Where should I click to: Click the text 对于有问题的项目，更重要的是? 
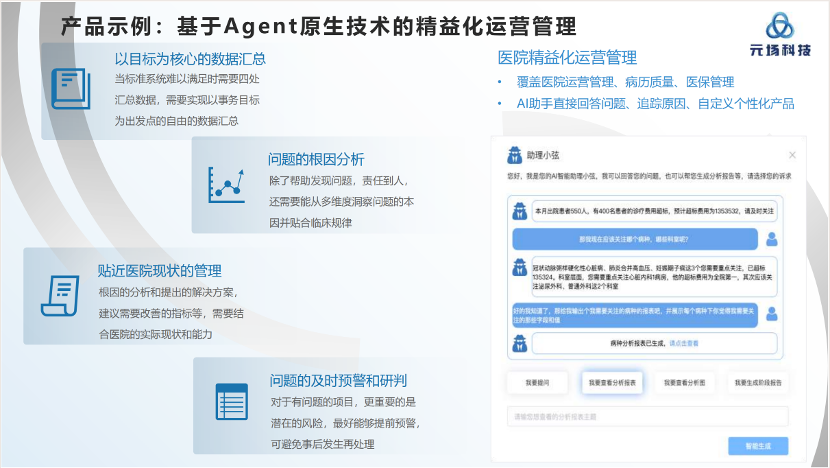tap(344, 402)
